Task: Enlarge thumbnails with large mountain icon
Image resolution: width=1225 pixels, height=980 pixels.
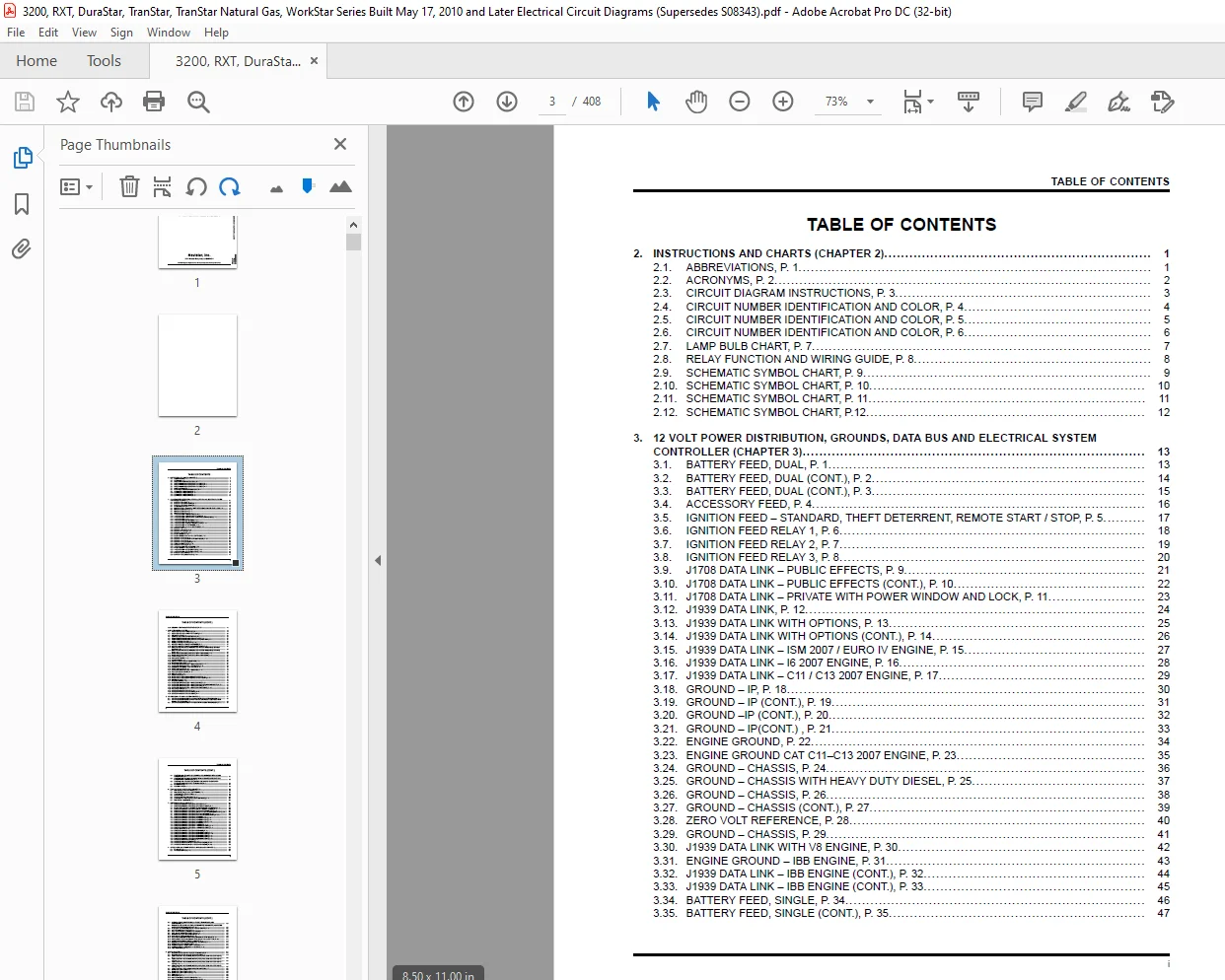Action: click(340, 186)
